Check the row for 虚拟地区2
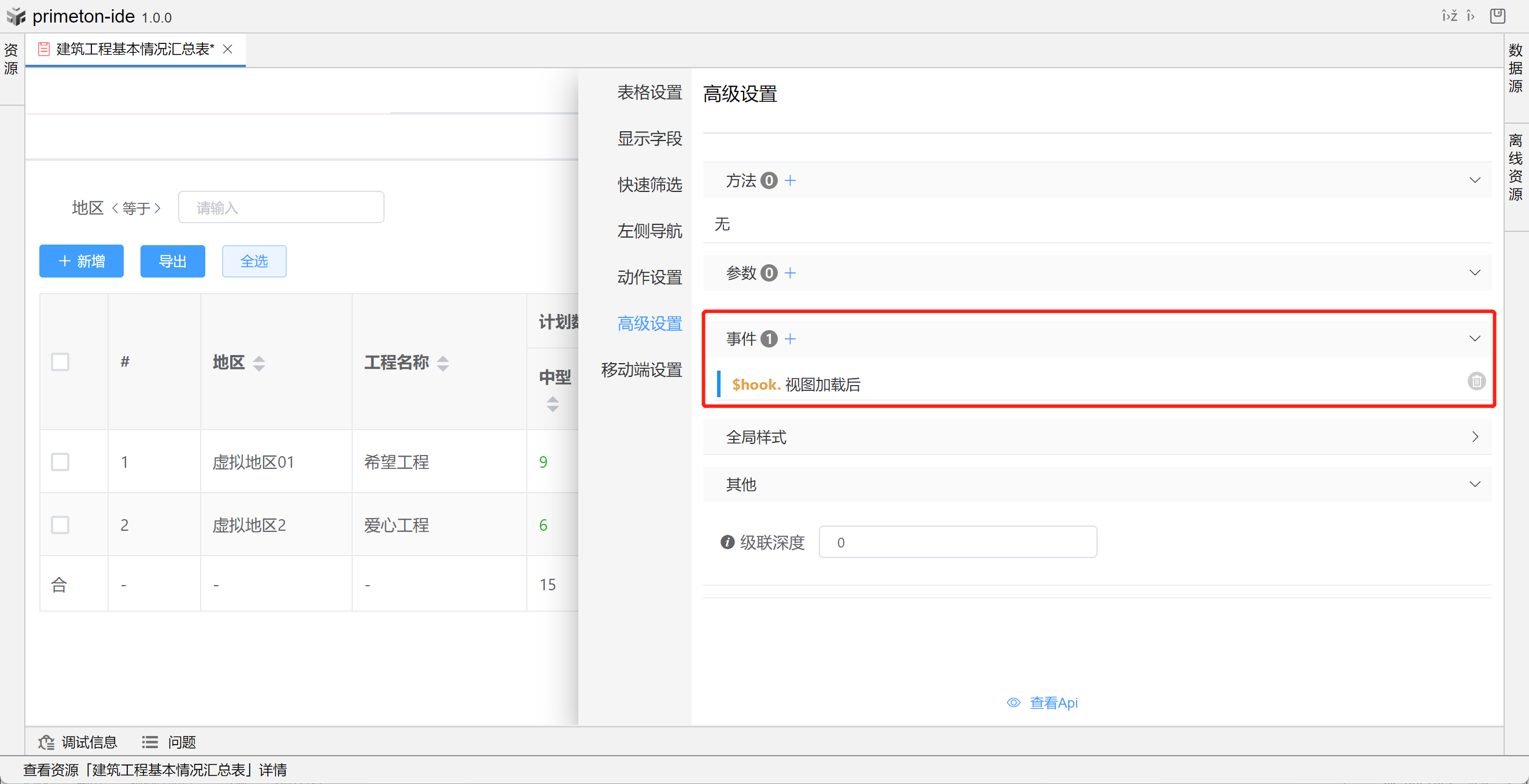This screenshot has width=1529, height=784. coord(60,524)
